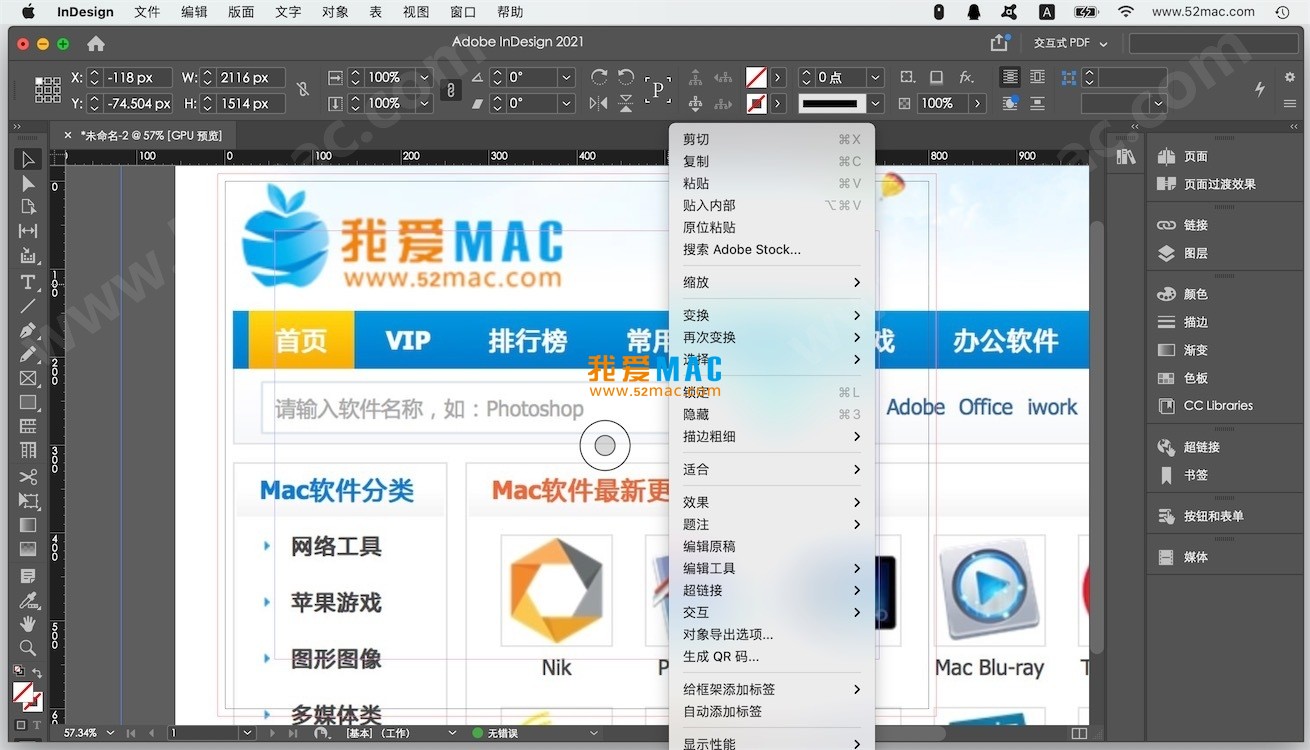Click the flip vertical icon
This screenshot has height=750, width=1310.
click(626, 103)
